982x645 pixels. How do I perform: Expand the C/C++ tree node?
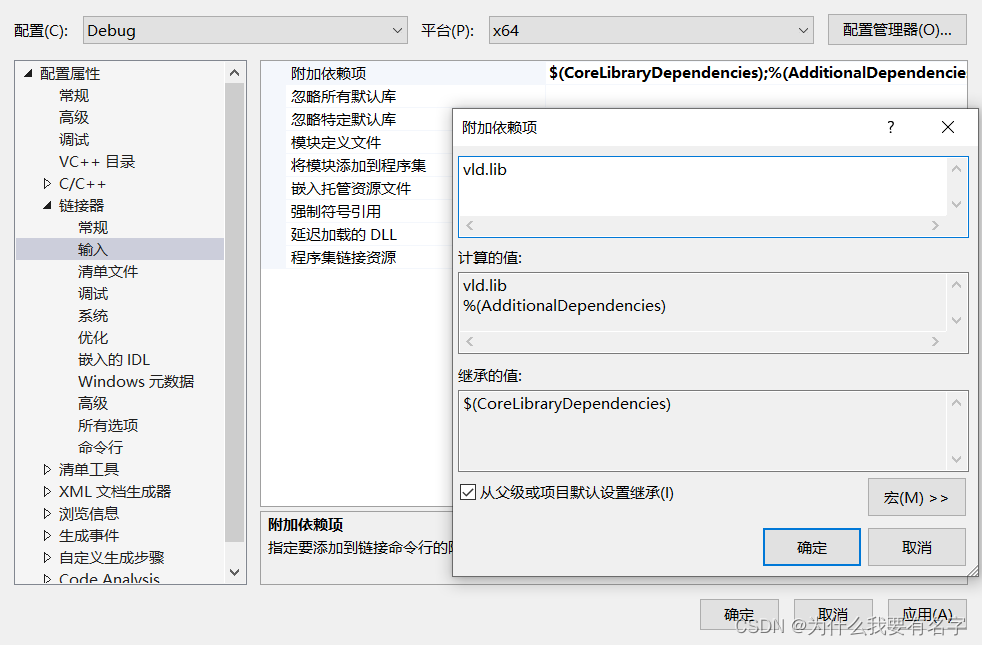point(46,183)
